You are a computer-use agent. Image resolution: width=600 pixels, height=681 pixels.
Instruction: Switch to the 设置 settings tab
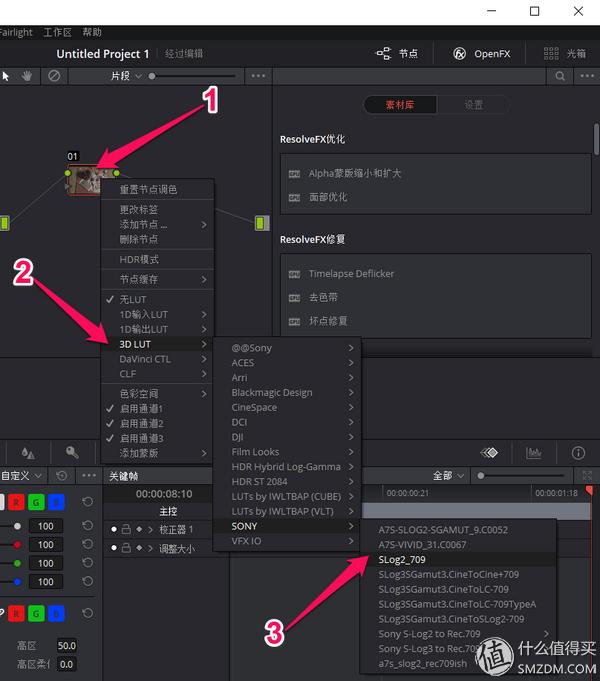click(x=473, y=105)
